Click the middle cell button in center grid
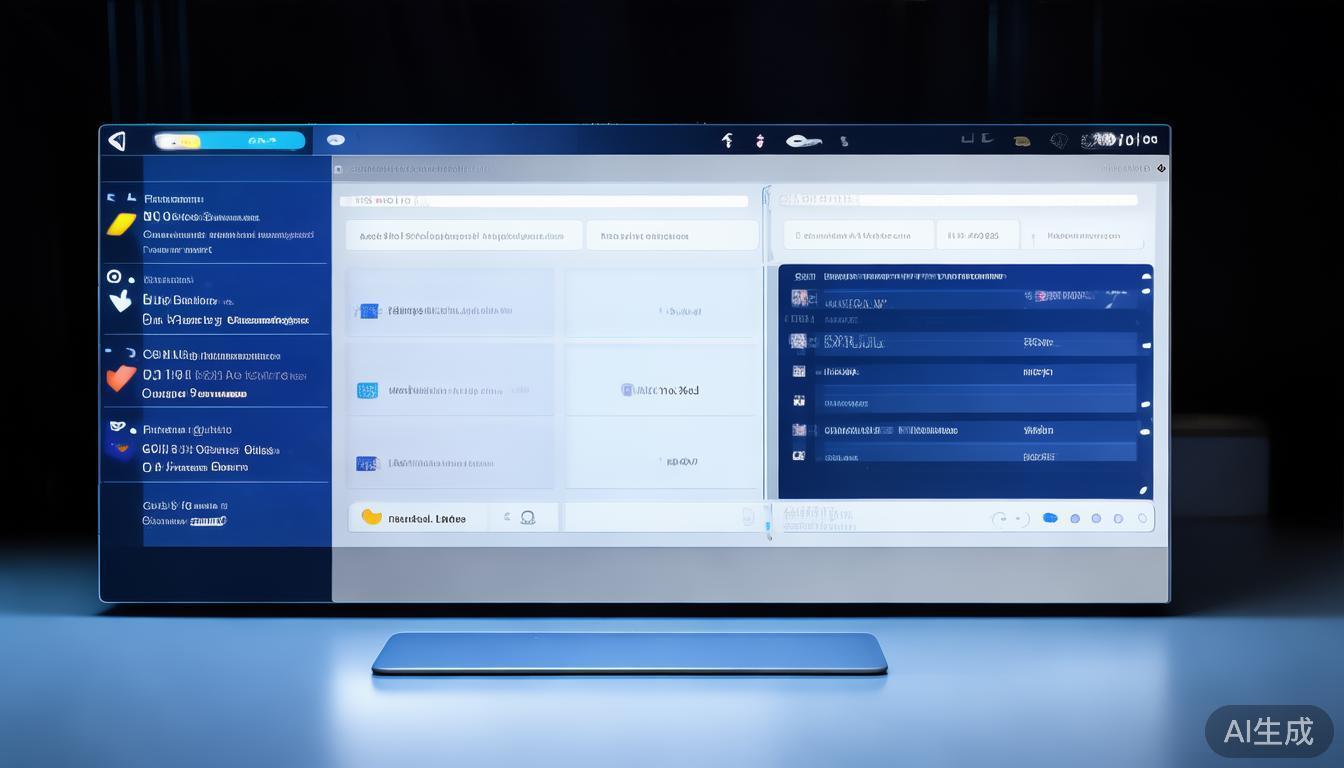Image resolution: width=1344 pixels, height=768 pixels. (660, 390)
